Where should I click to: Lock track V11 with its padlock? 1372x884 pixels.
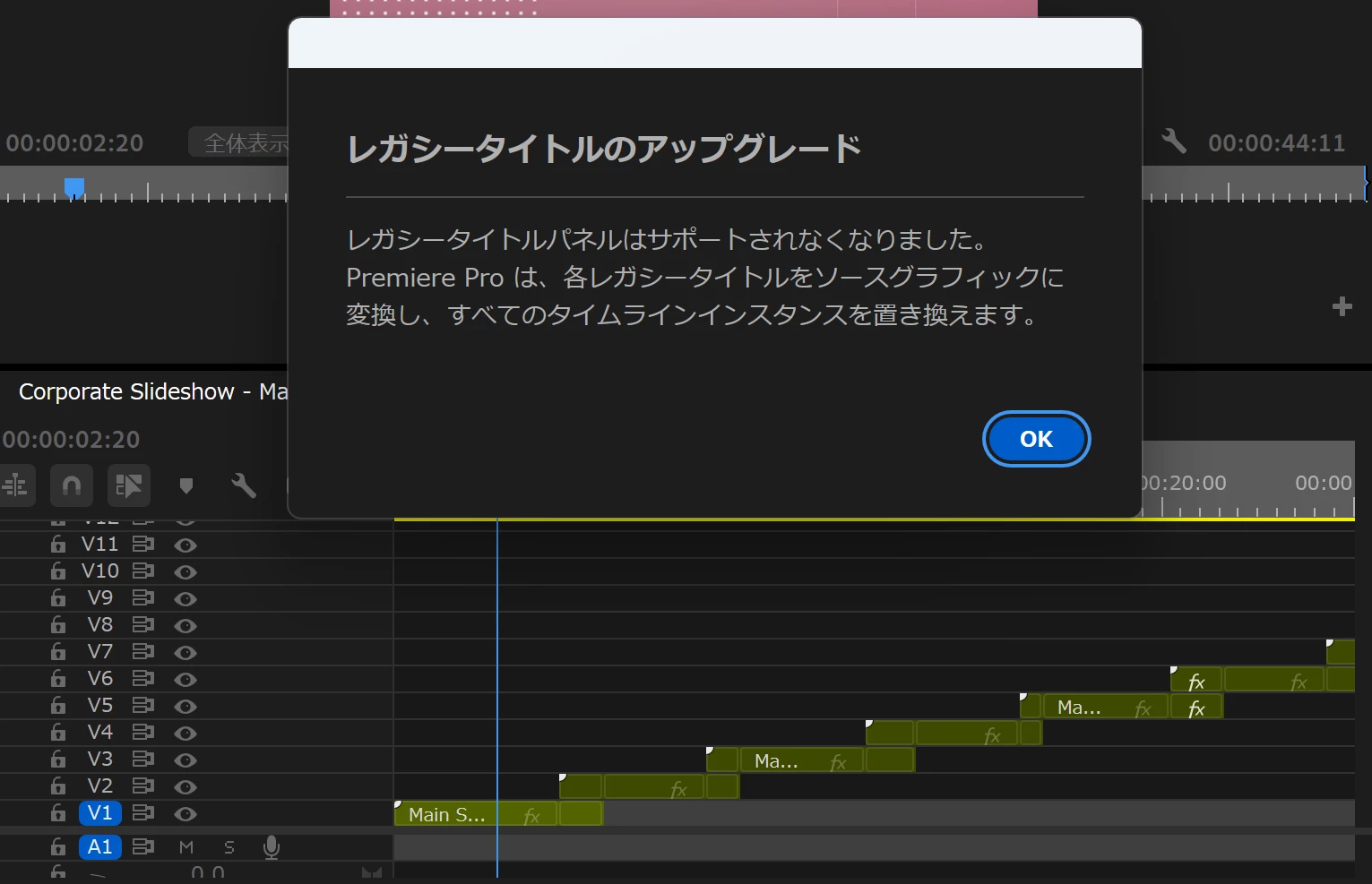58,544
